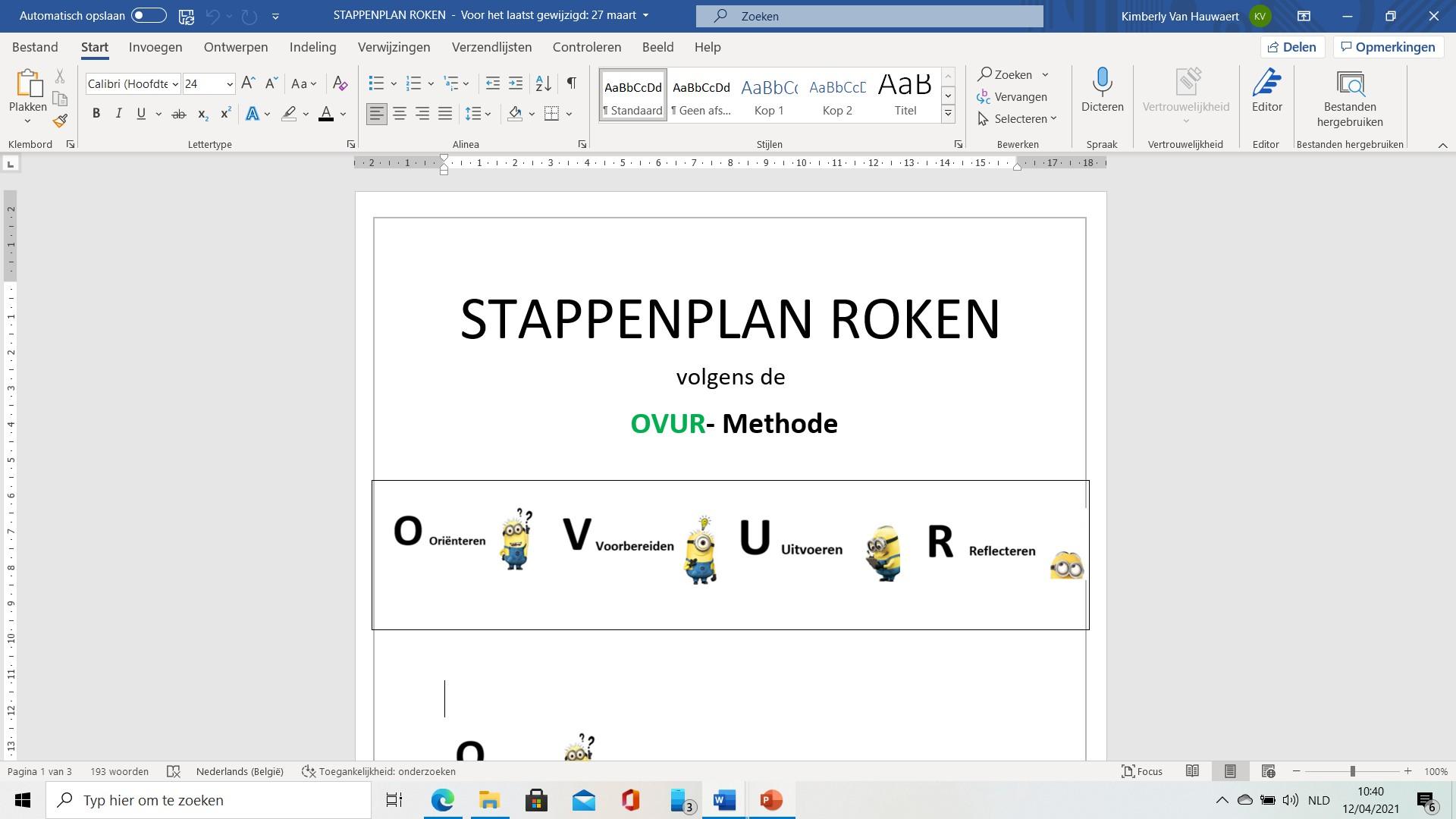This screenshot has width=1456, height=819.
Task: Click the strikethrough text icon
Action: point(179,114)
